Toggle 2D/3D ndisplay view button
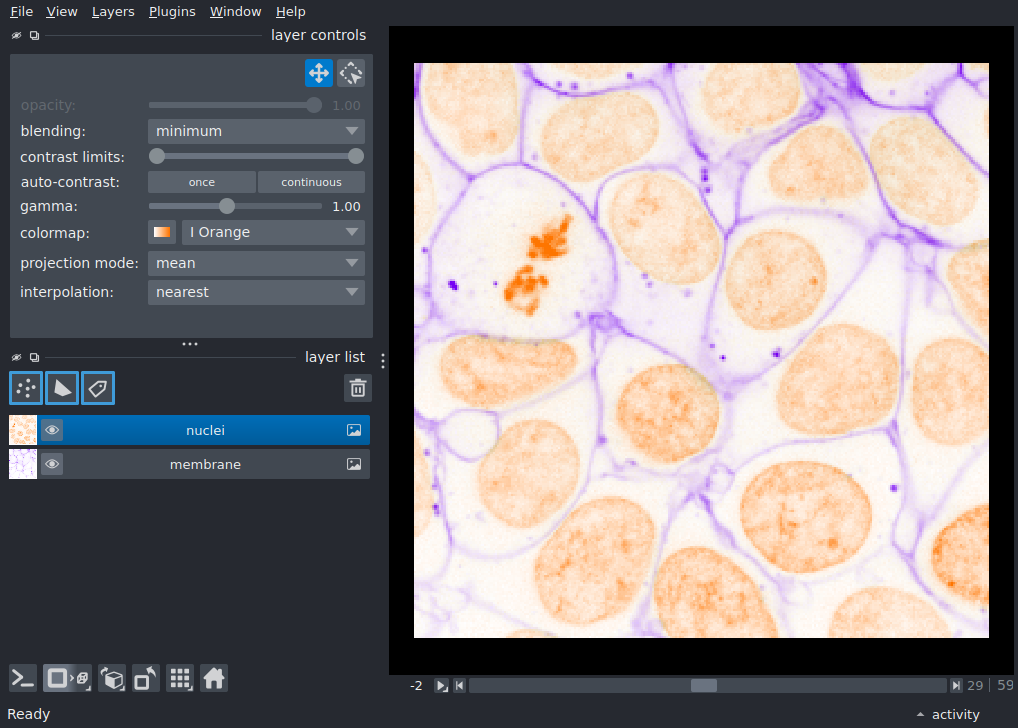The height and width of the screenshot is (728, 1018). coord(68,679)
